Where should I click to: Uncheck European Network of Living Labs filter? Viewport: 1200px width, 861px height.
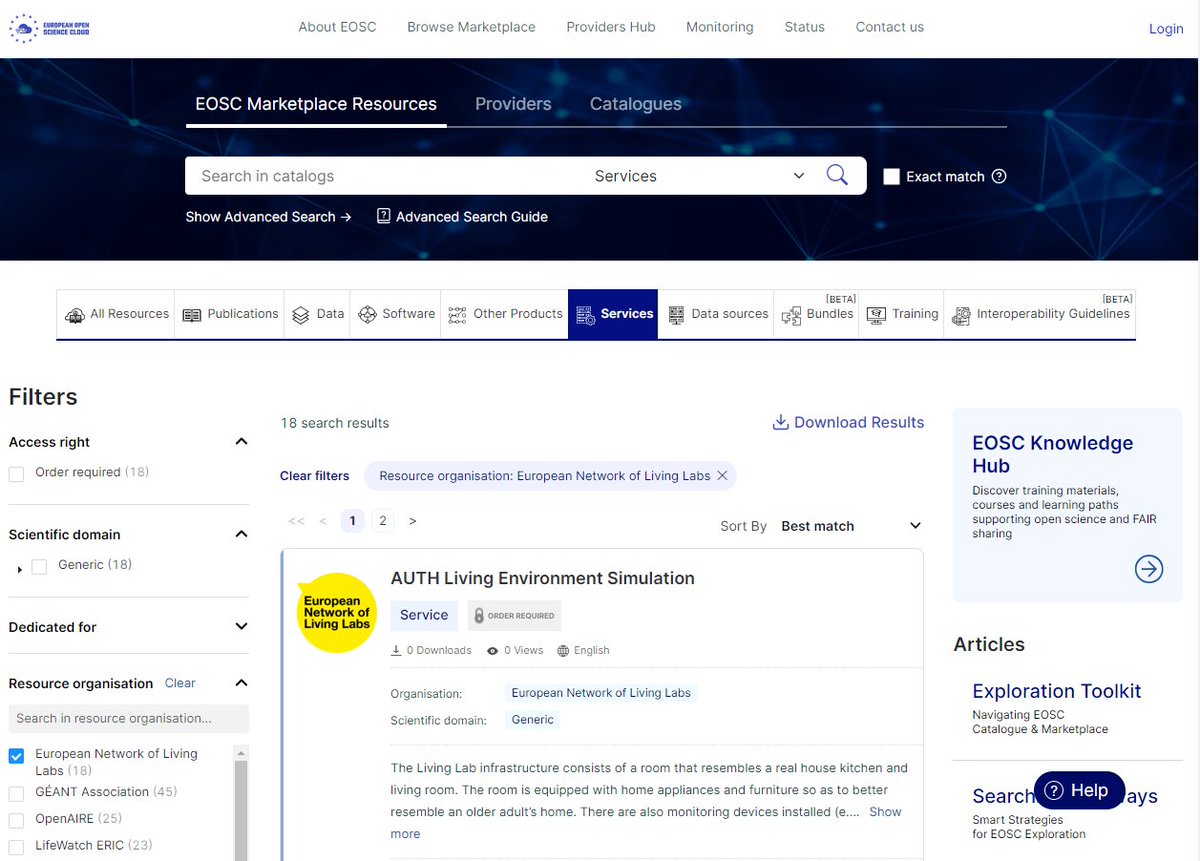tap(16, 756)
